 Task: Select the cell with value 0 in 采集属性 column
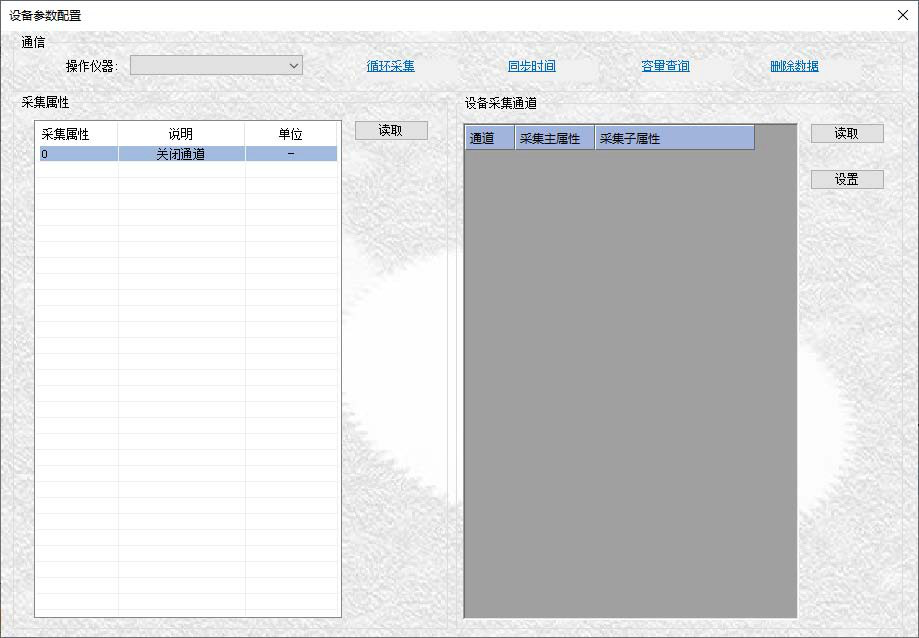click(x=79, y=154)
